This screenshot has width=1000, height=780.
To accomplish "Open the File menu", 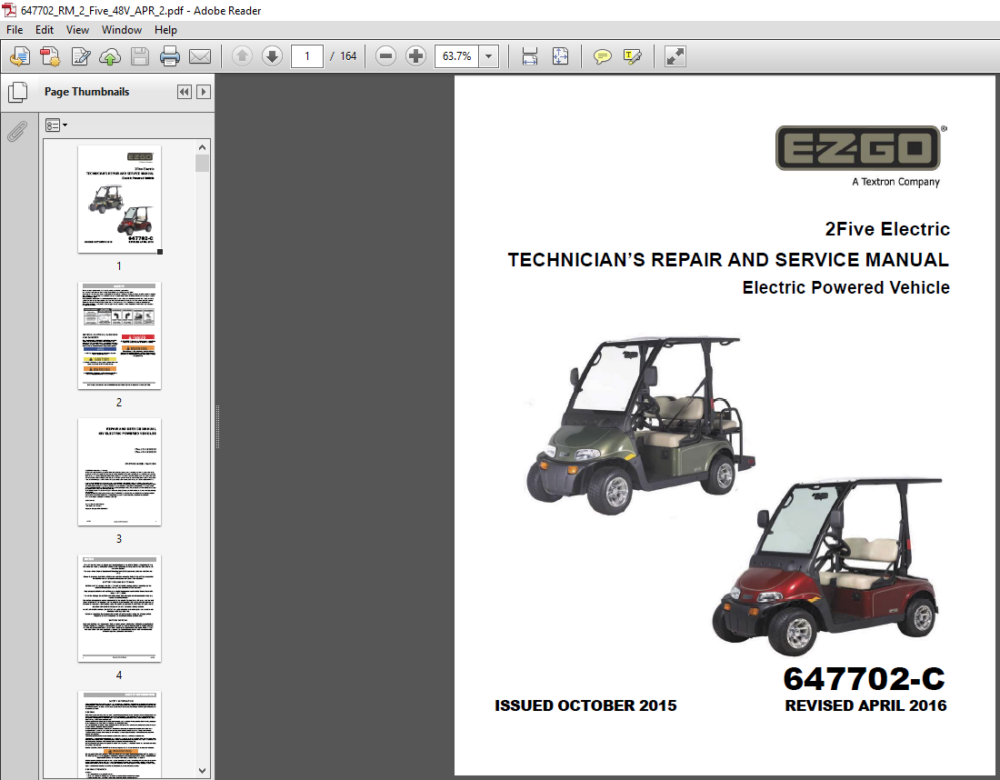I will click(x=15, y=30).
